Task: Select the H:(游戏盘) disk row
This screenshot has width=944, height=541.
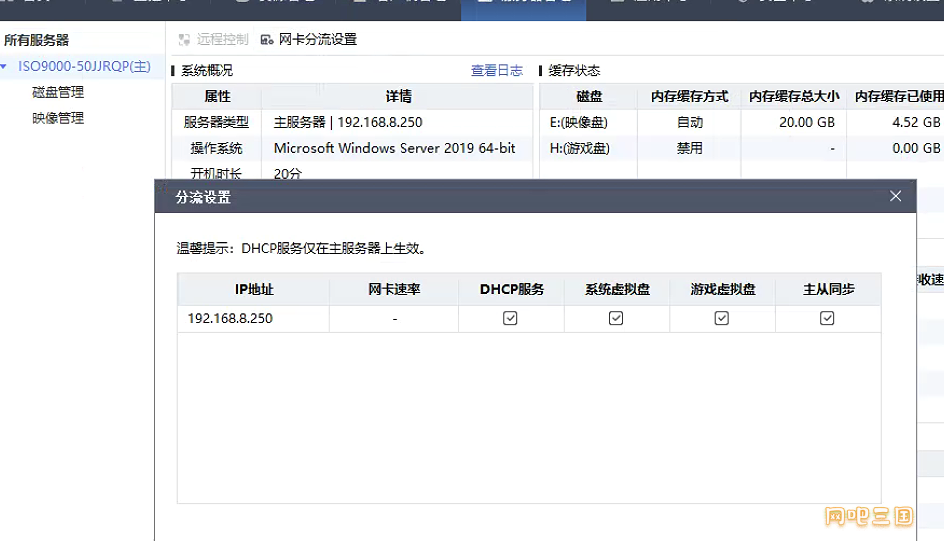Action: (579, 148)
